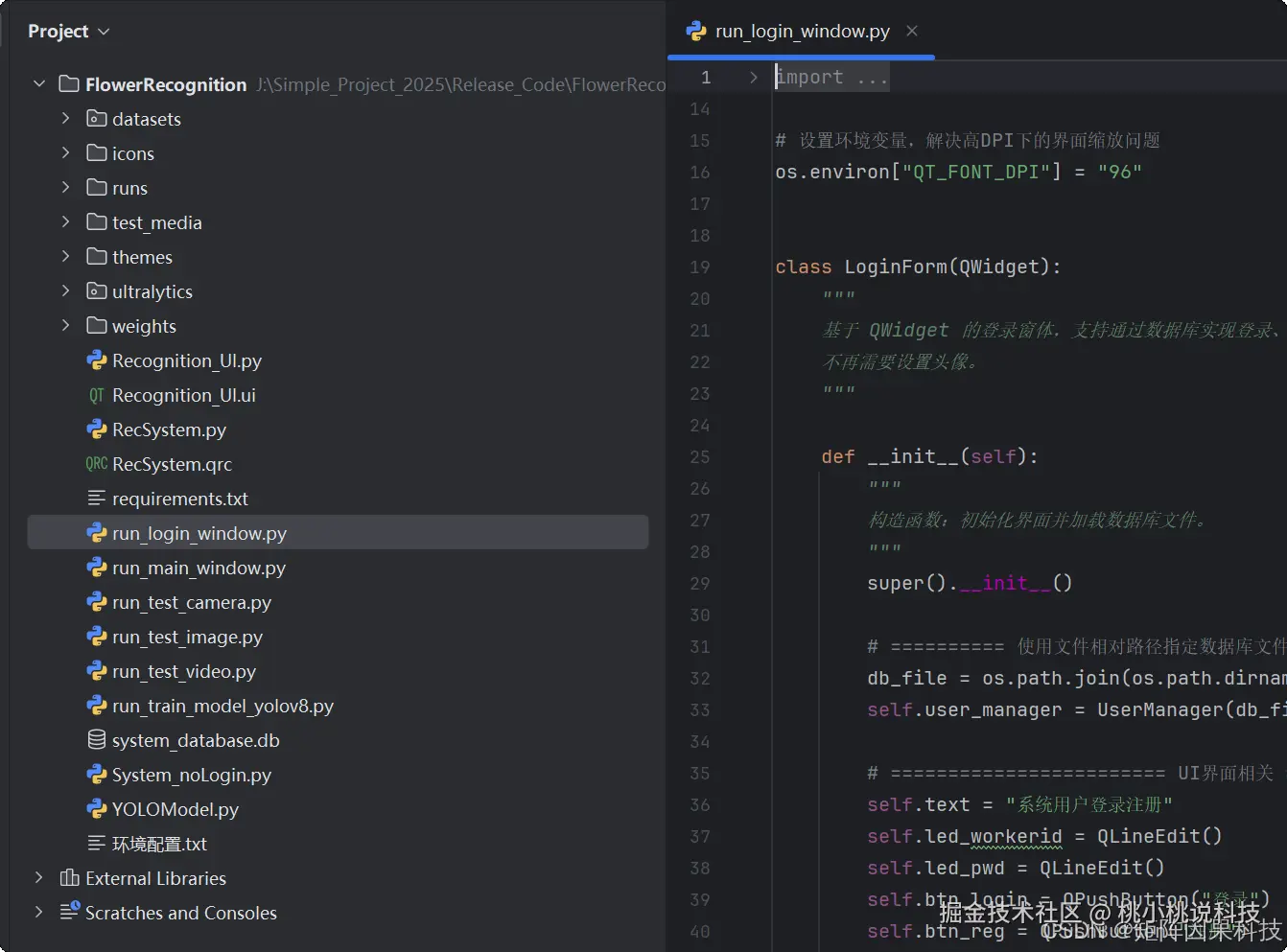Click line number 25 in gutter
The height and width of the screenshot is (952, 1287).
(x=700, y=456)
